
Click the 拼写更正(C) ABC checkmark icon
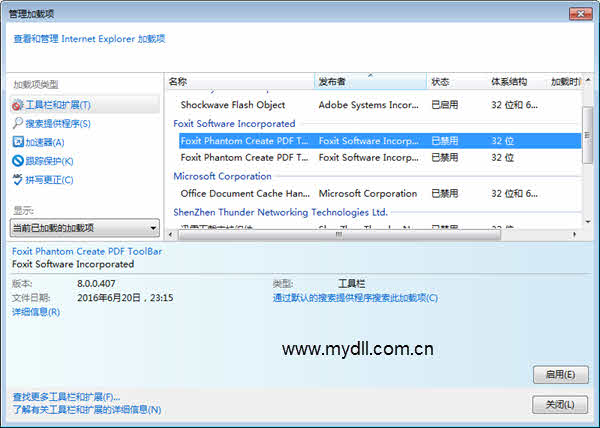18,179
